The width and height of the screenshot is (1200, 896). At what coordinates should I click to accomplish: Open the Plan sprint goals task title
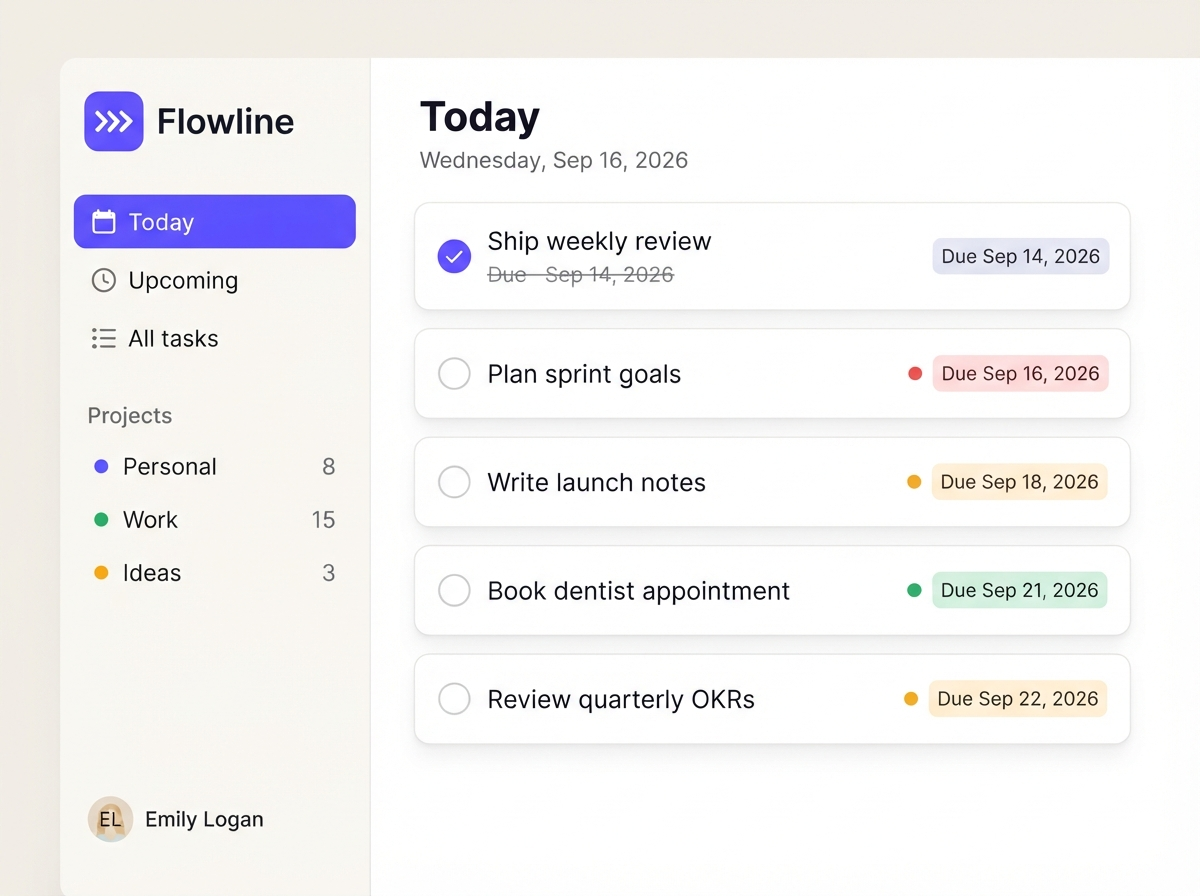[x=584, y=374]
